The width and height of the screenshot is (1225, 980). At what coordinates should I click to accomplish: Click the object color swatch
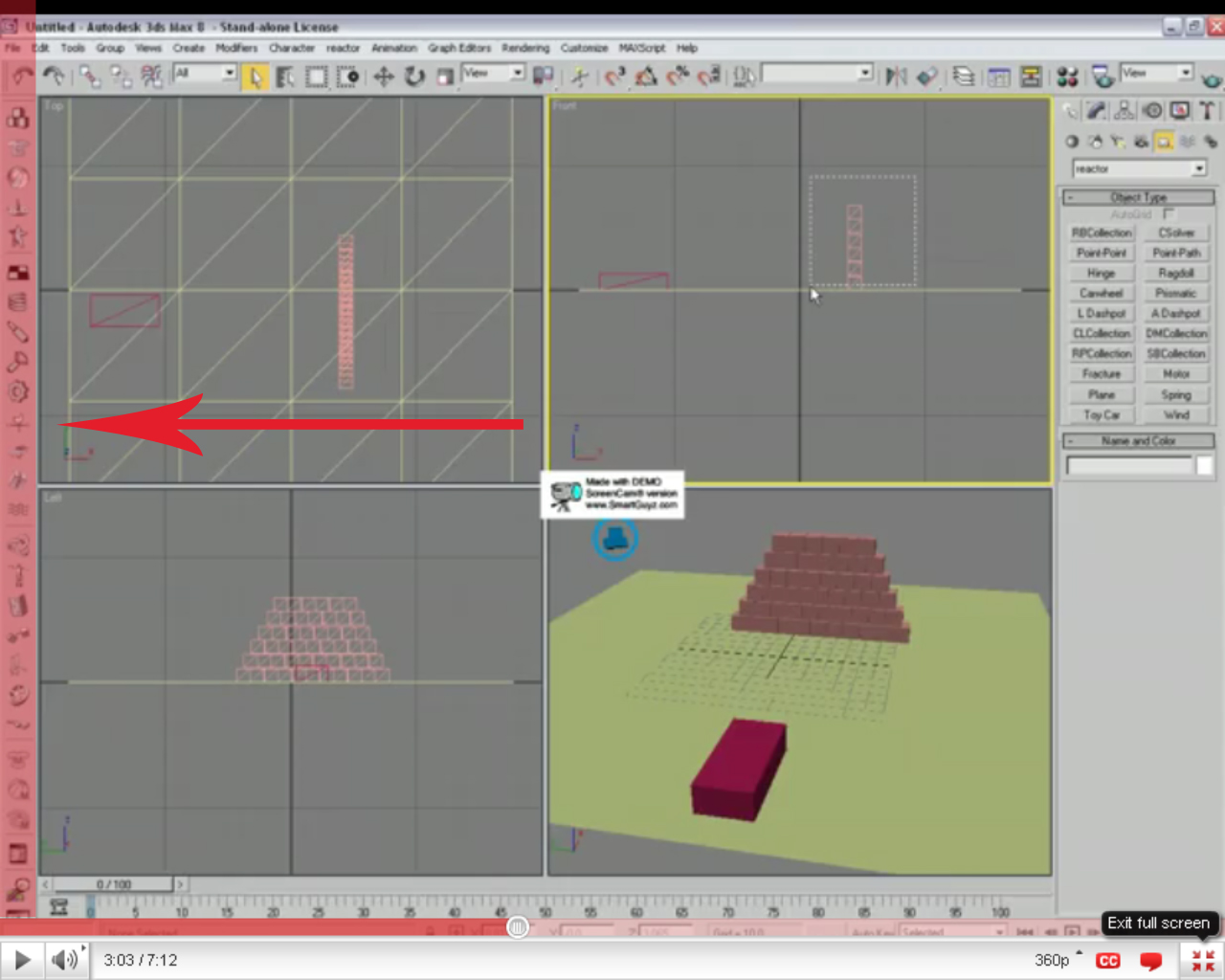[1204, 466]
